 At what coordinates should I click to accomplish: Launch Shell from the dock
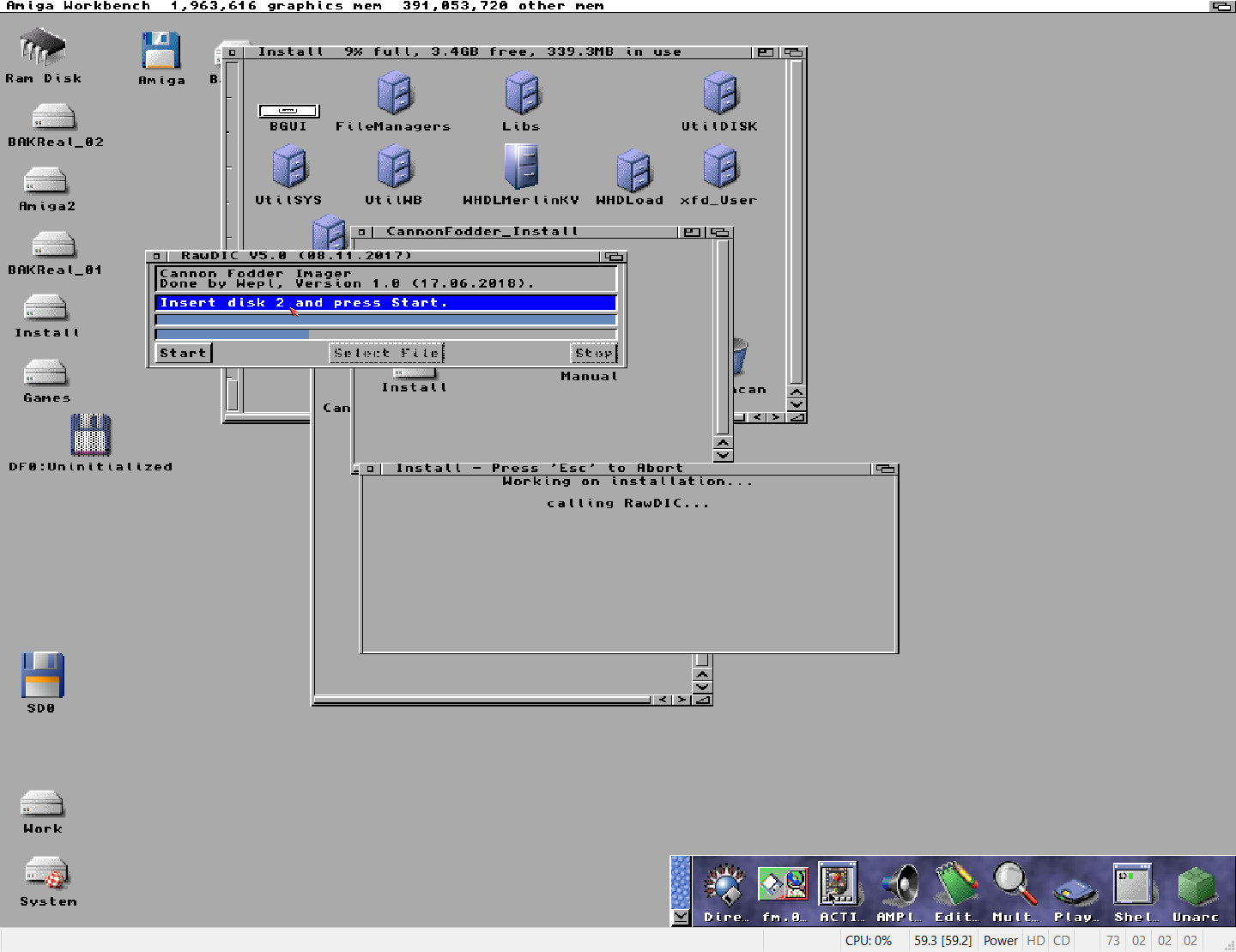point(1134,884)
